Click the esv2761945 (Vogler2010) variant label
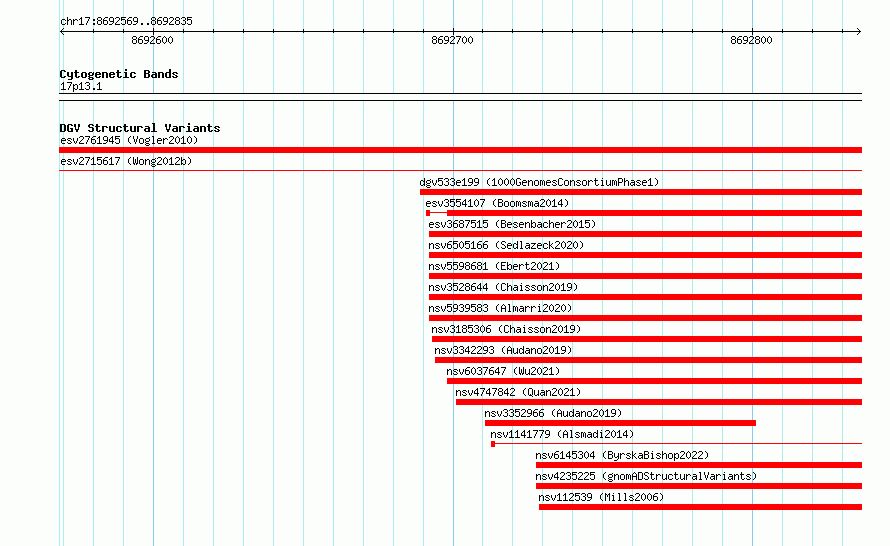The height and width of the screenshot is (546, 890). 129,140
